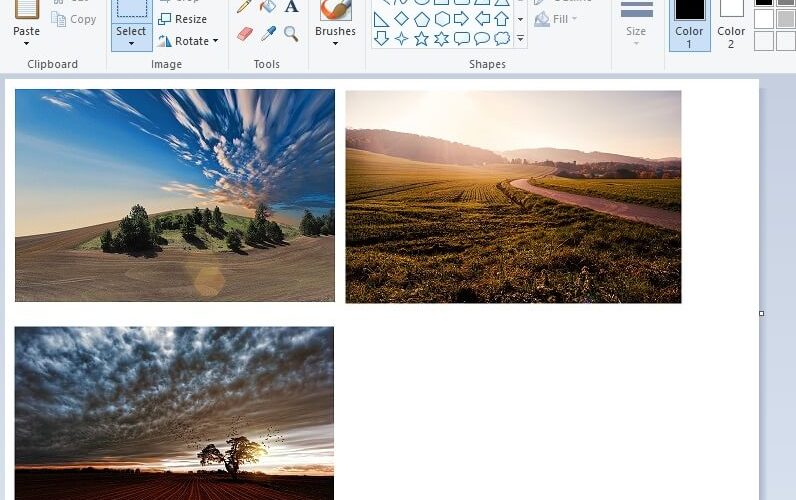This screenshot has width=796, height=500.
Task: Choose the pentagon shape
Action: coord(422,19)
